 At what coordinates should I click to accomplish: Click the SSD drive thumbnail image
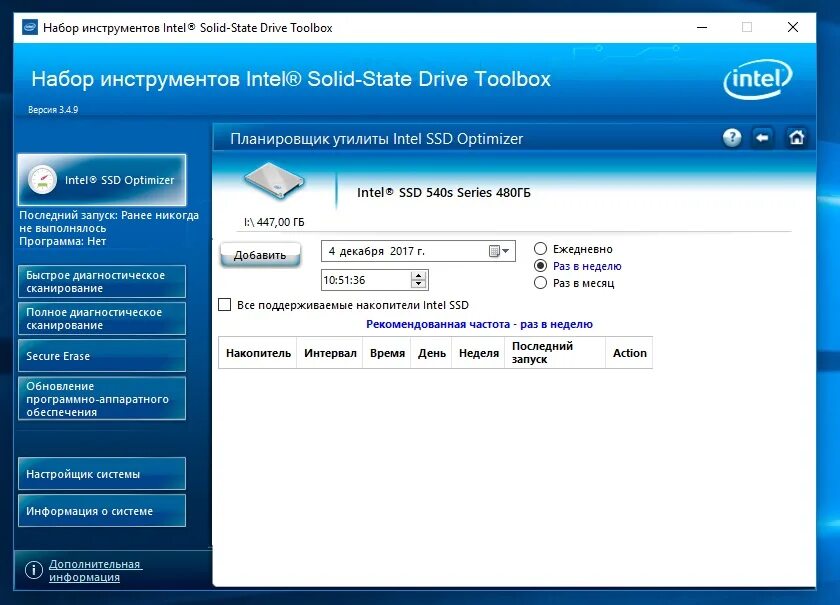[274, 181]
